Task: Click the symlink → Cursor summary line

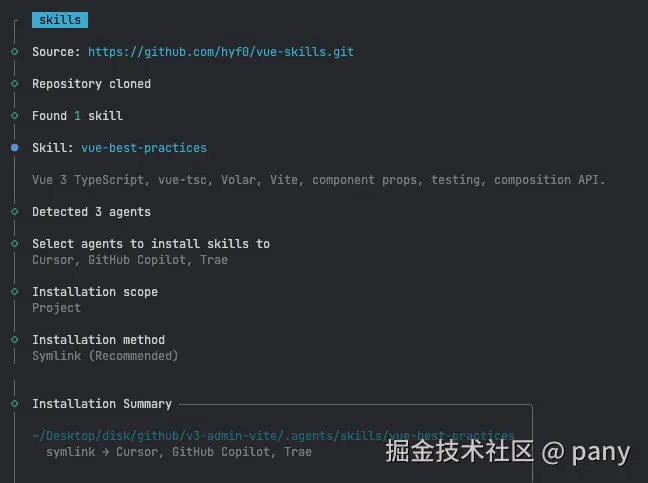Action: (x=178, y=452)
